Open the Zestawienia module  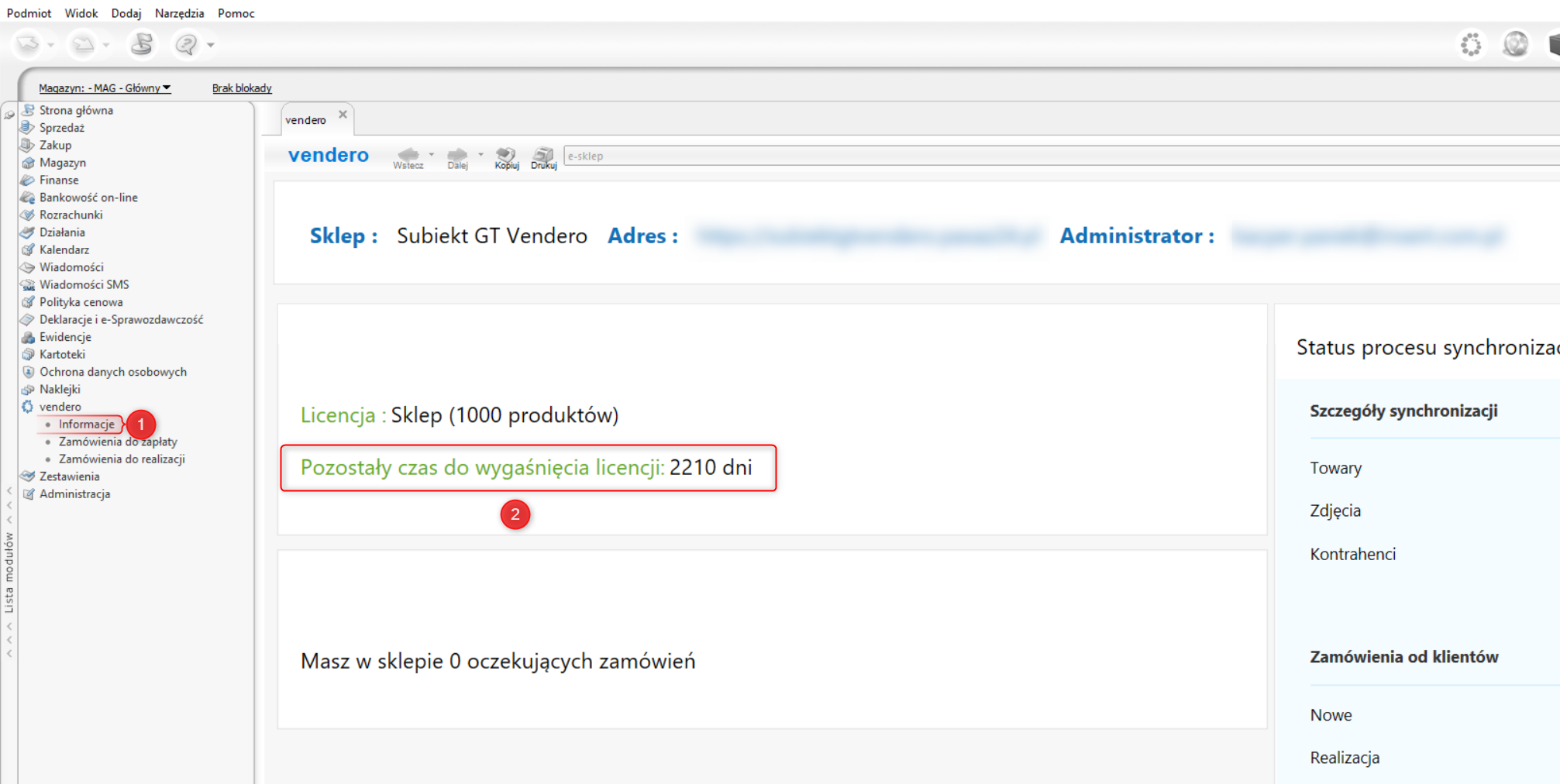tap(70, 476)
